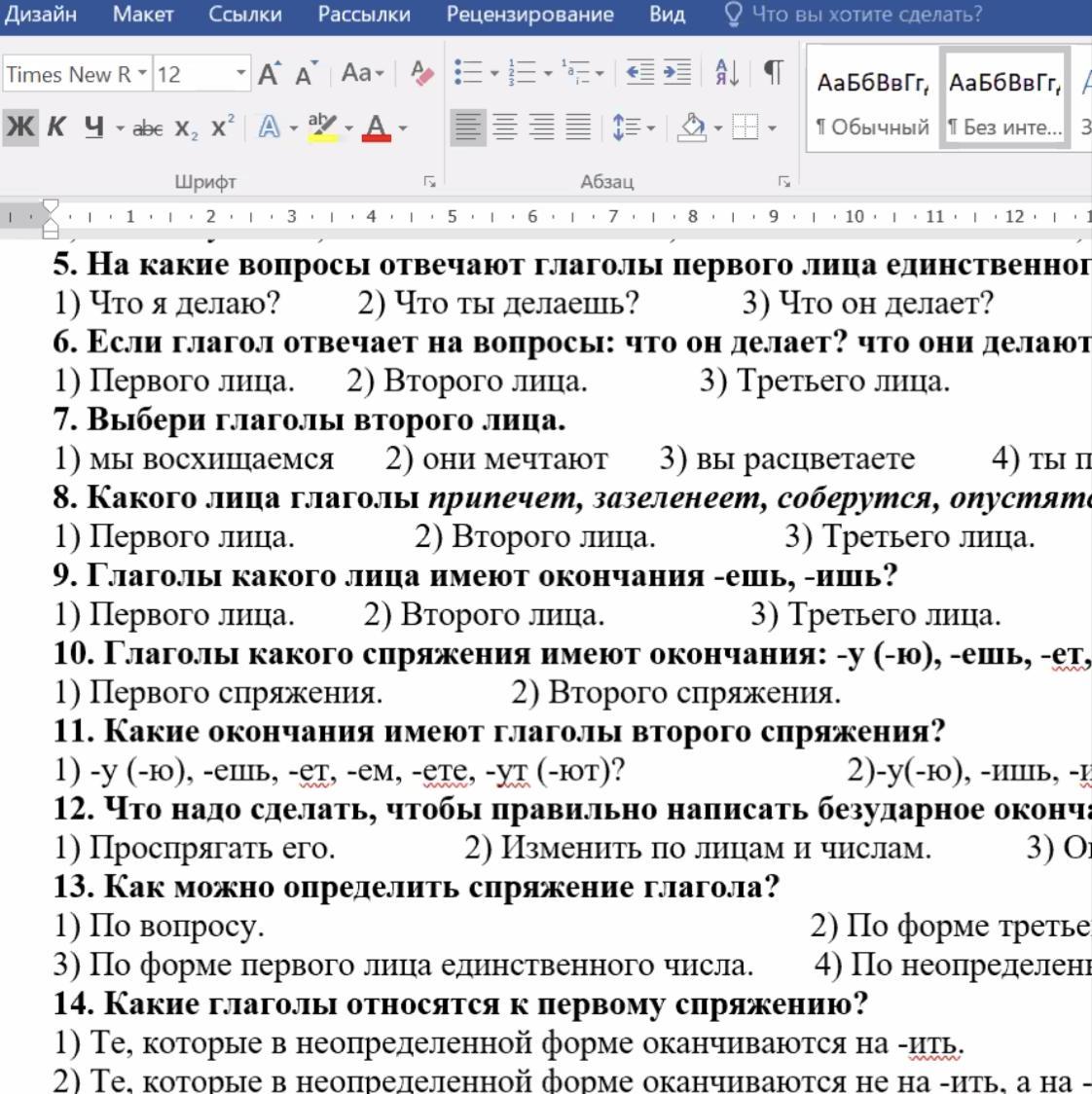Apply superscript formatting
The image size is (1092, 1094).
[223, 128]
